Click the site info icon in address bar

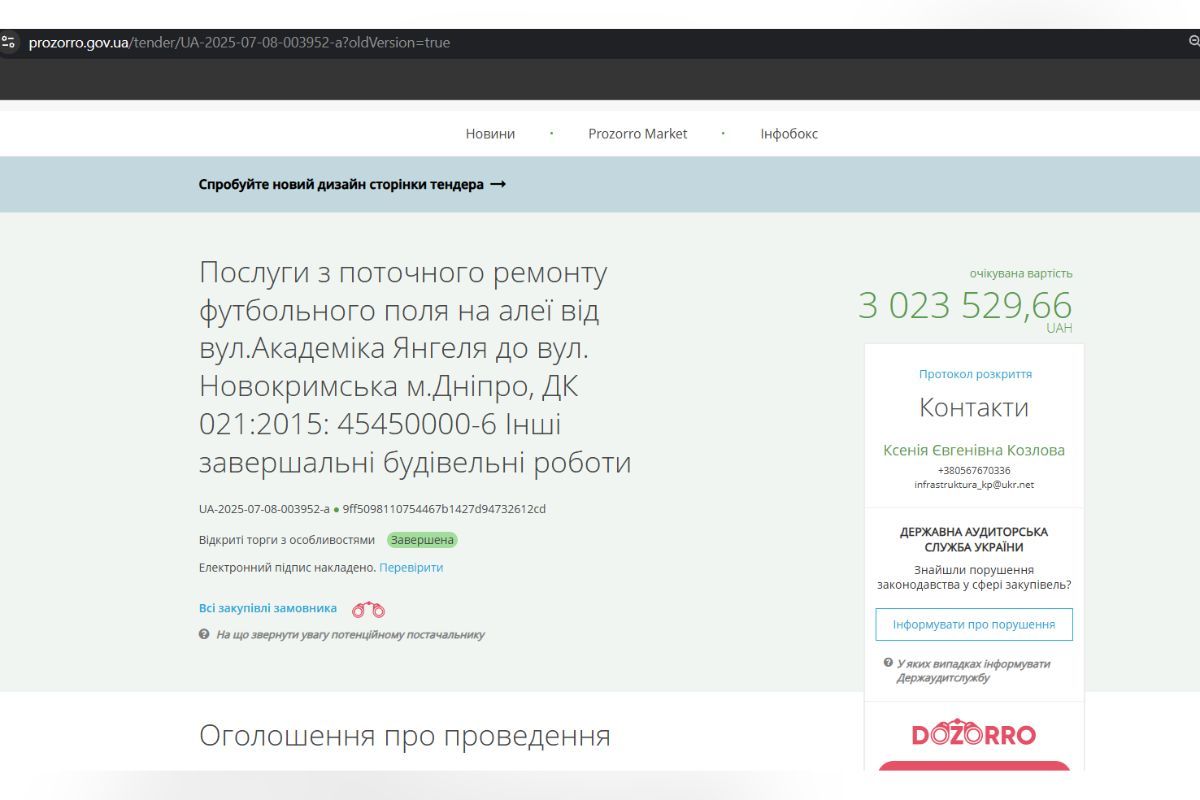click(x=10, y=42)
